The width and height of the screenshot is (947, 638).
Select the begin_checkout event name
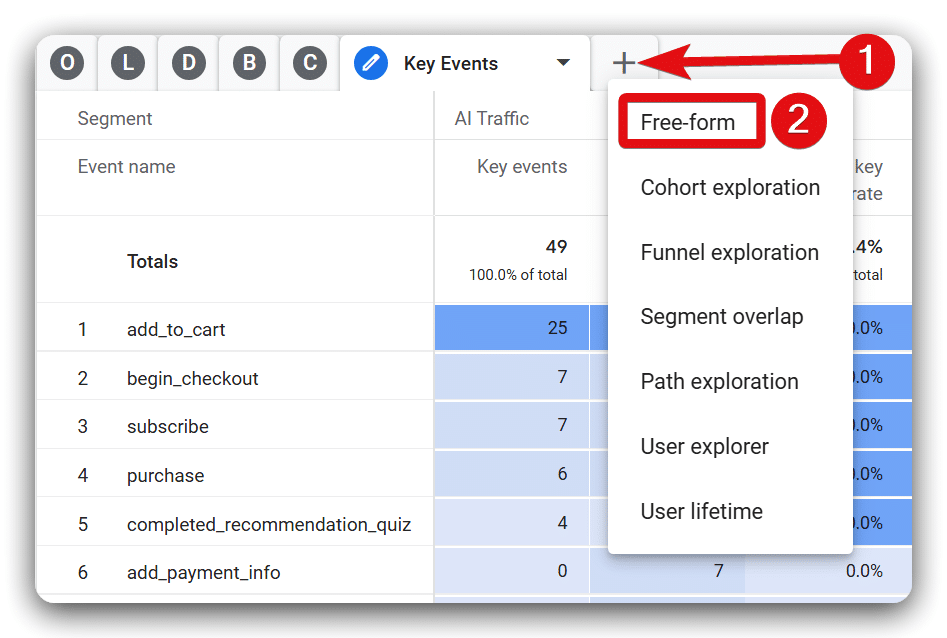[192, 378]
